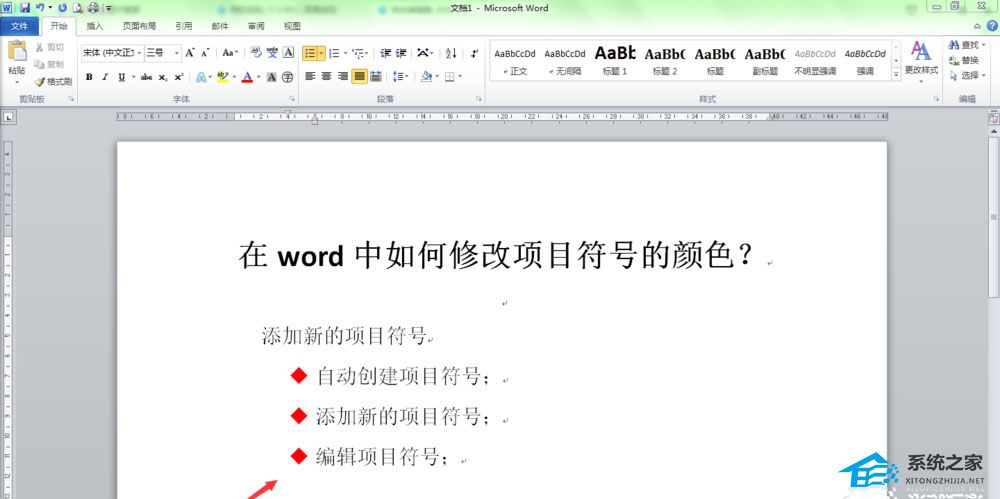
Task: Redo the last action
Action: [x=62, y=8]
